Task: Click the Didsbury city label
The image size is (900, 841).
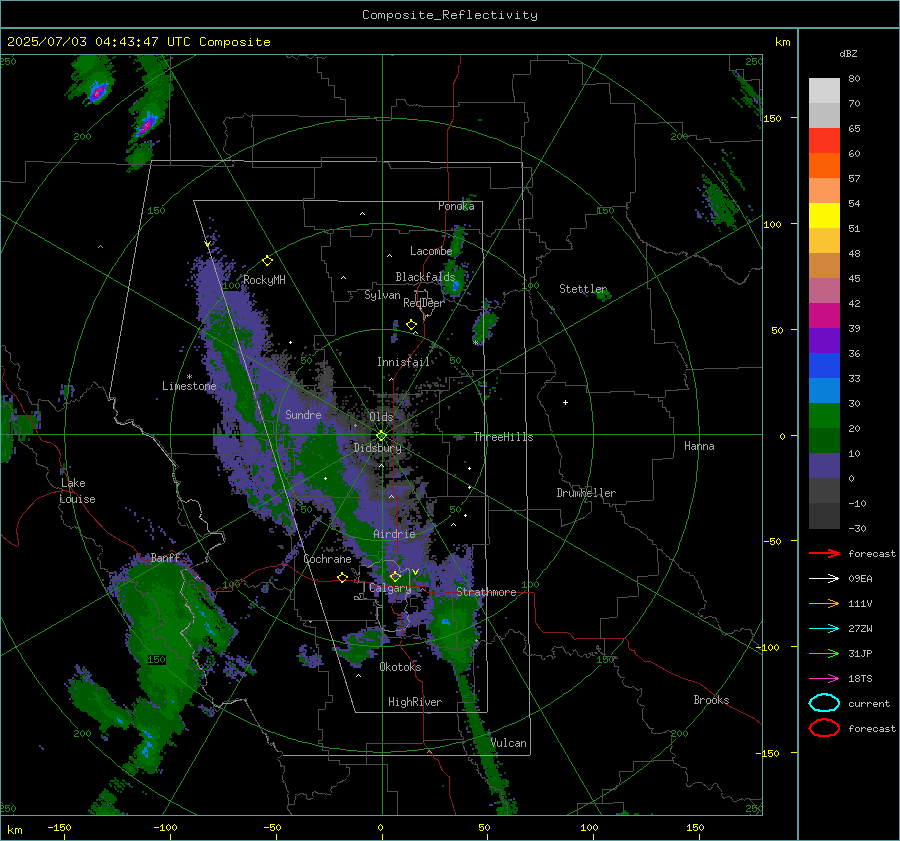Action: coord(378,448)
